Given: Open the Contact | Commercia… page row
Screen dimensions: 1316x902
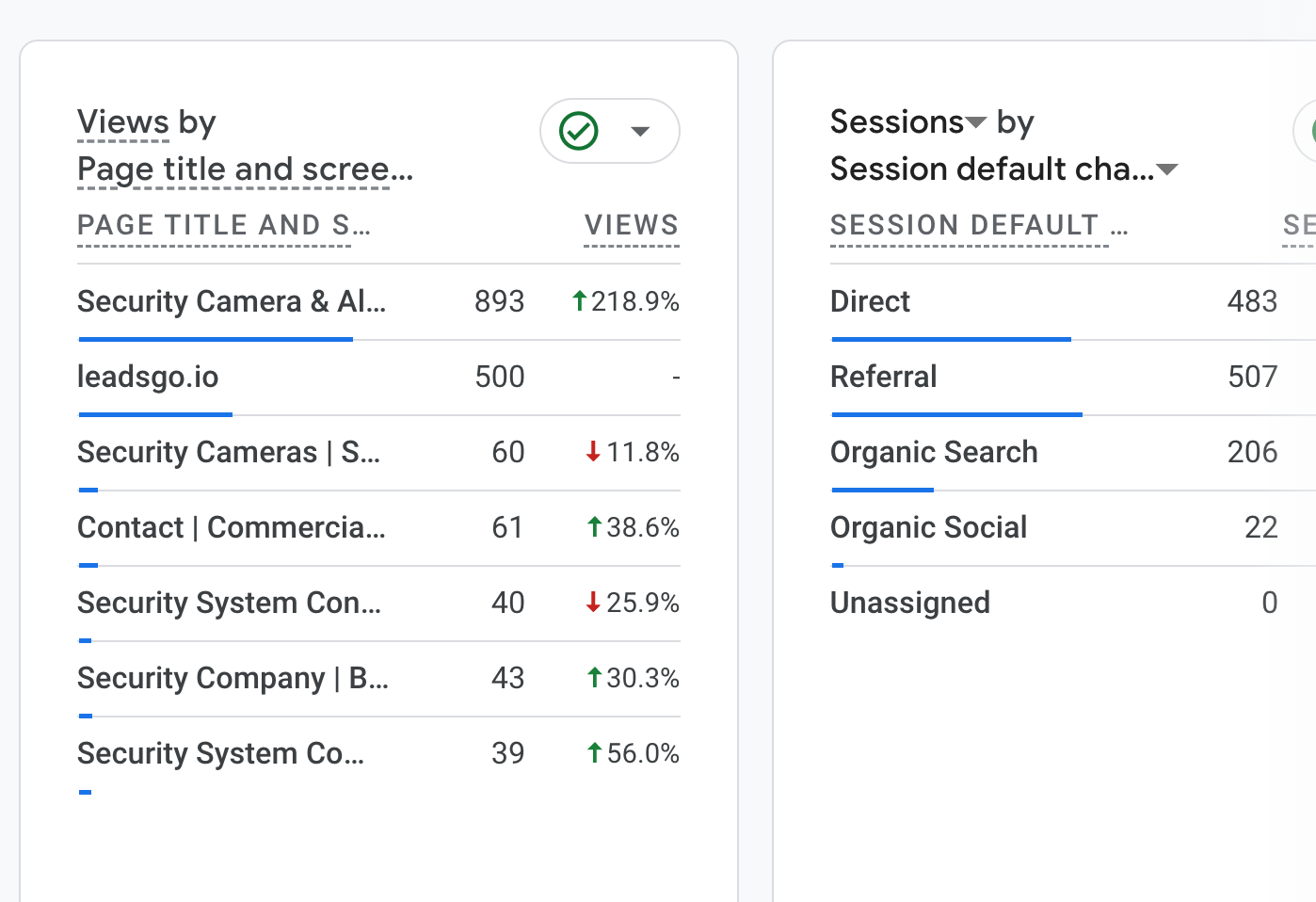Looking at the screenshot, I should [x=232, y=527].
